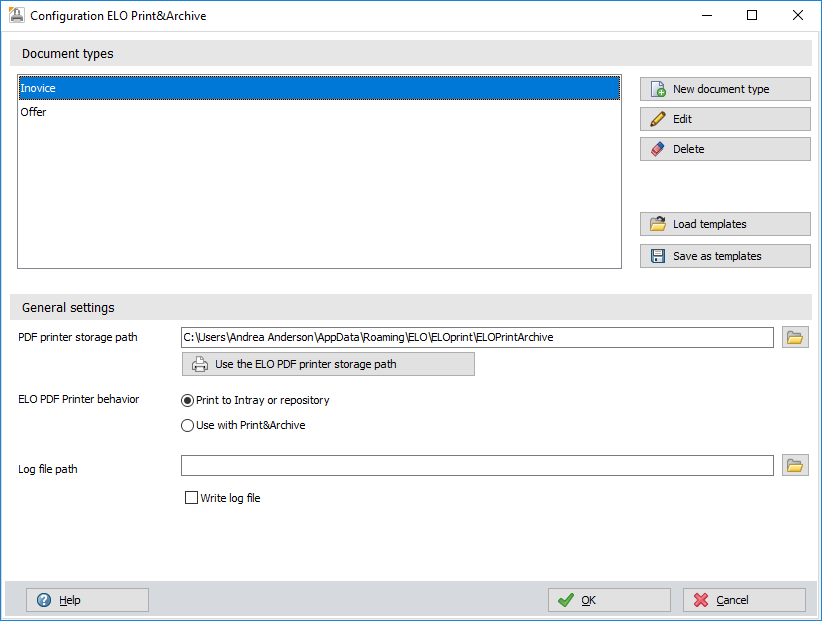The image size is (822, 621).
Task: Click the PDF printer storage path field
Action: [477, 337]
